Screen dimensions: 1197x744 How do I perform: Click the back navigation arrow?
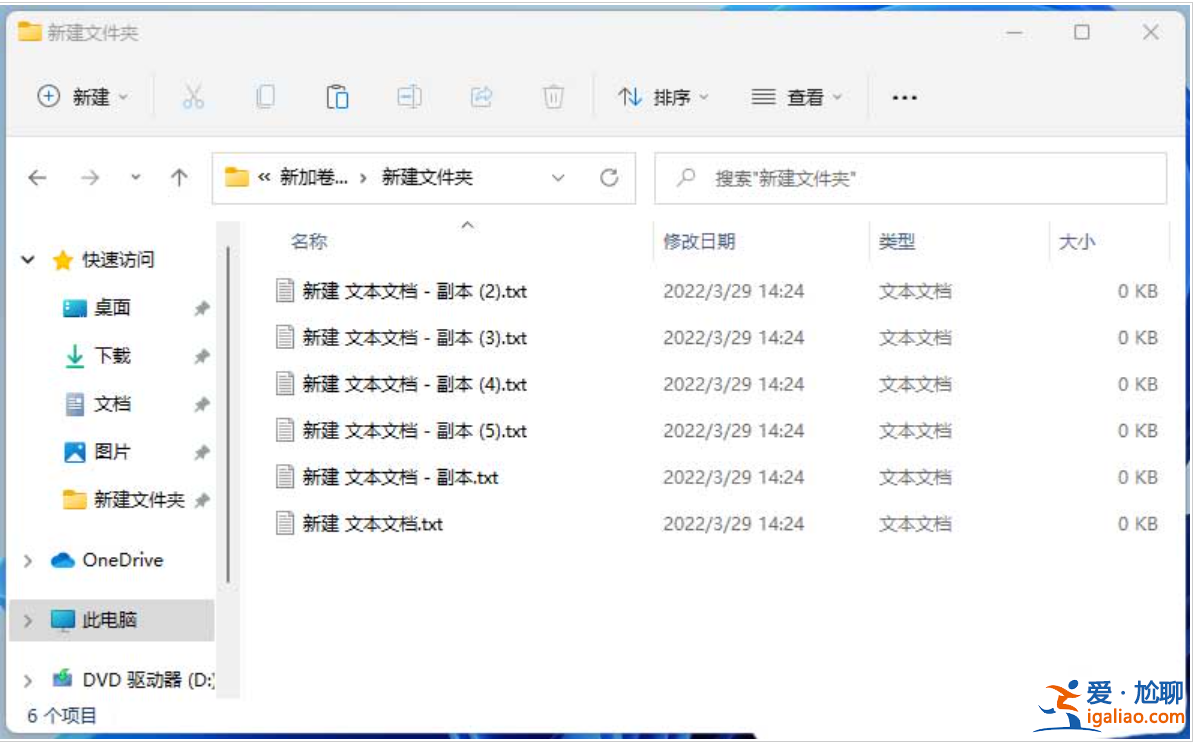[37, 177]
